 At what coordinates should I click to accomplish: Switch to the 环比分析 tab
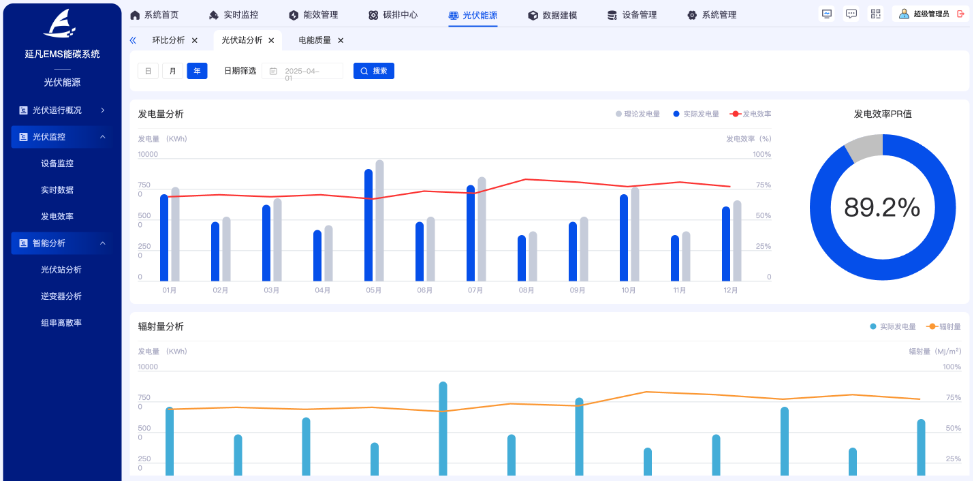[x=168, y=40]
